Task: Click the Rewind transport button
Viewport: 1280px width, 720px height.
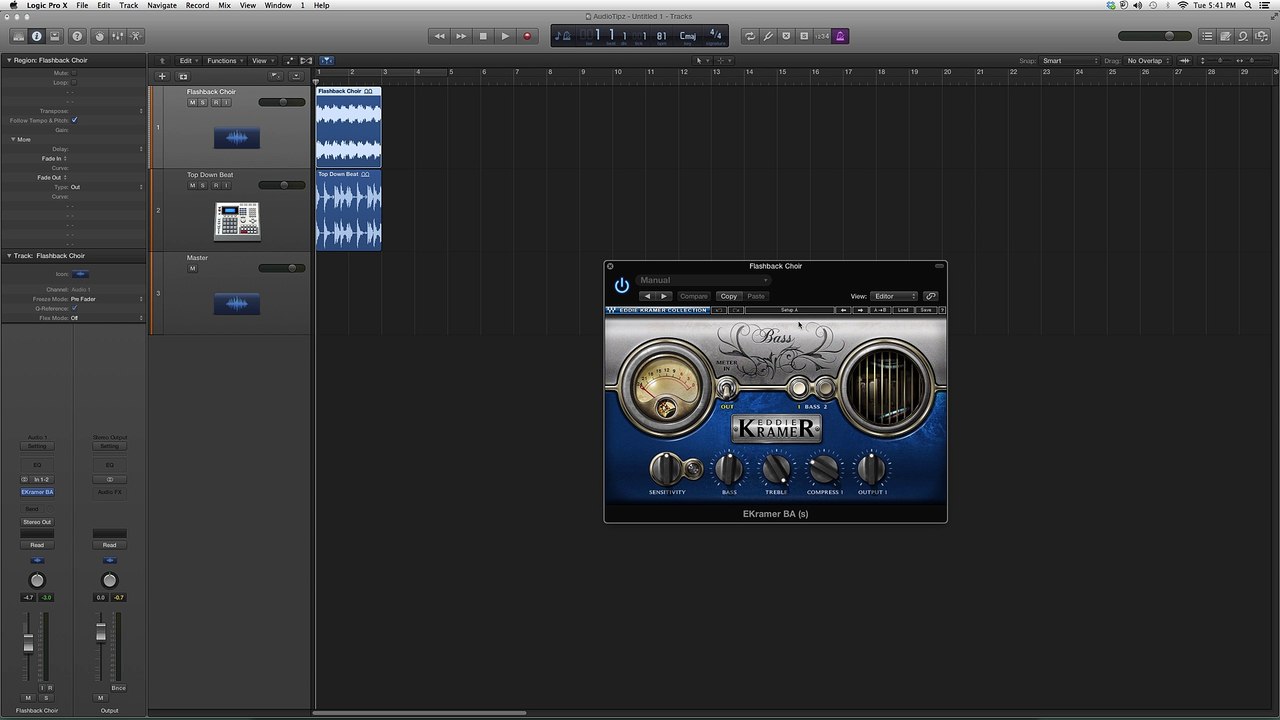Action: click(439, 36)
